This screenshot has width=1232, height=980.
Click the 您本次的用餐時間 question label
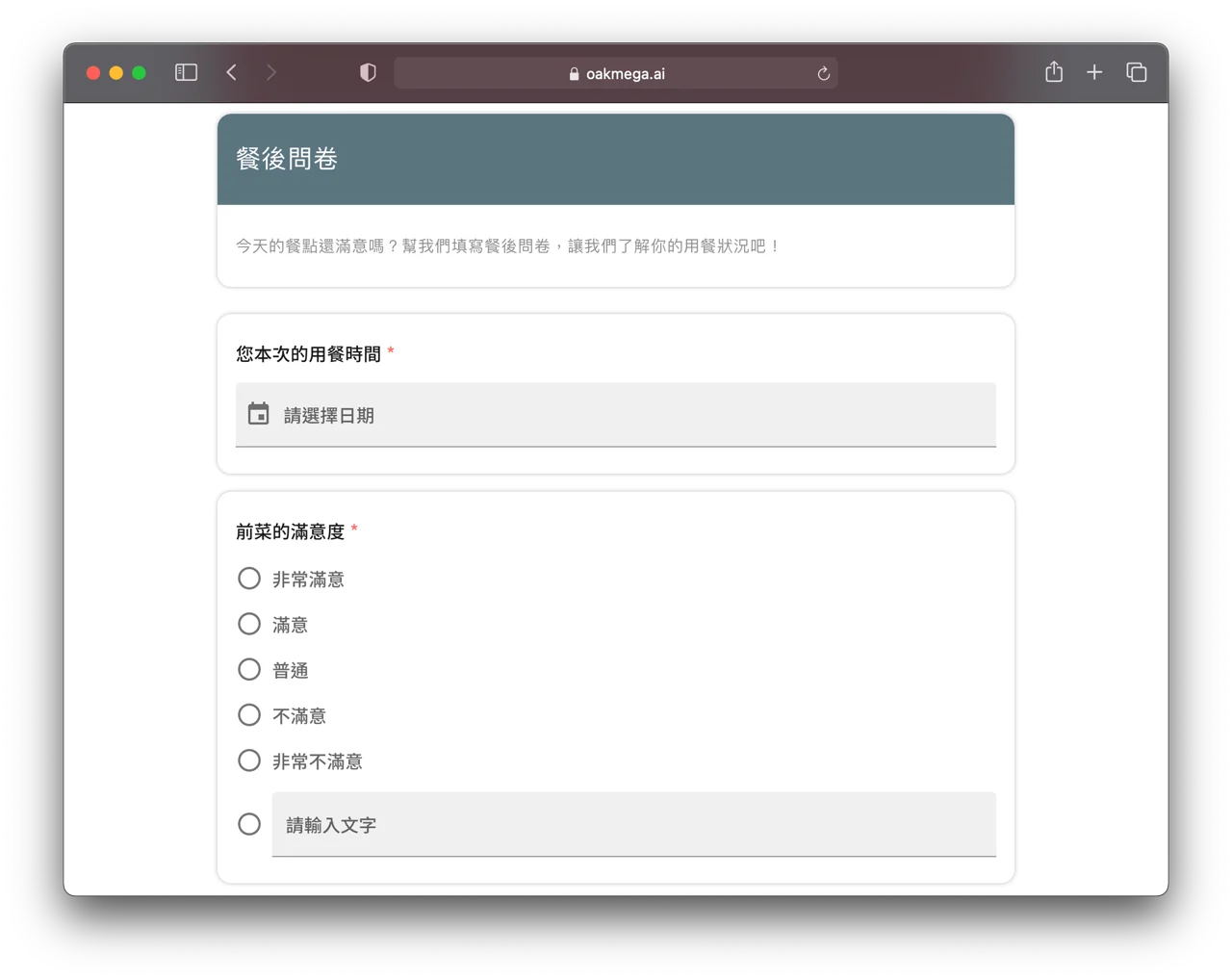[309, 354]
